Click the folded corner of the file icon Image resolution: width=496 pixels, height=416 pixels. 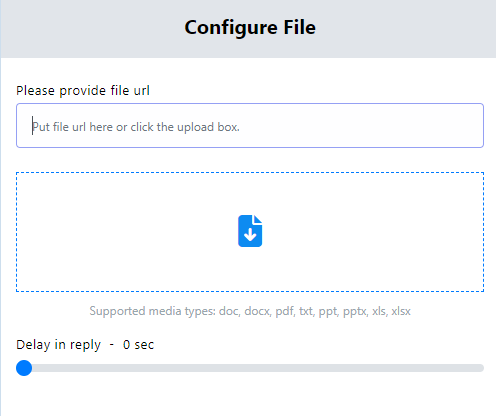pos(258,219)
